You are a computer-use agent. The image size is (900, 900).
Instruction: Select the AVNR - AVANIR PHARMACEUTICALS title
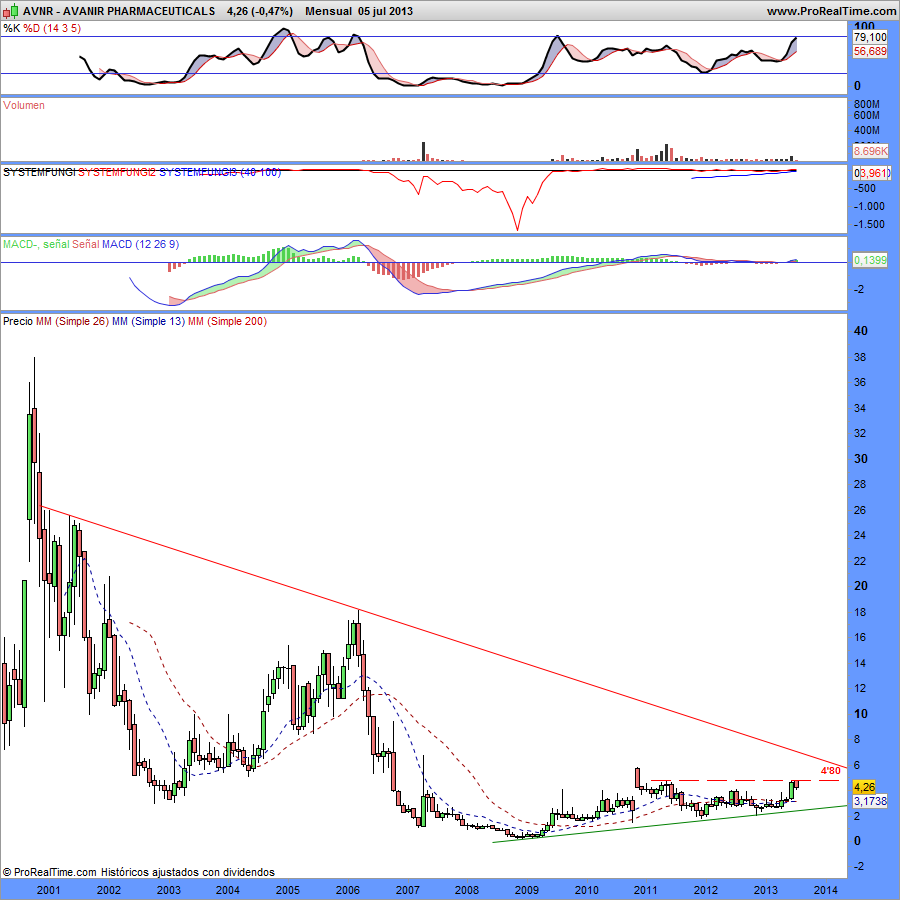119,11
